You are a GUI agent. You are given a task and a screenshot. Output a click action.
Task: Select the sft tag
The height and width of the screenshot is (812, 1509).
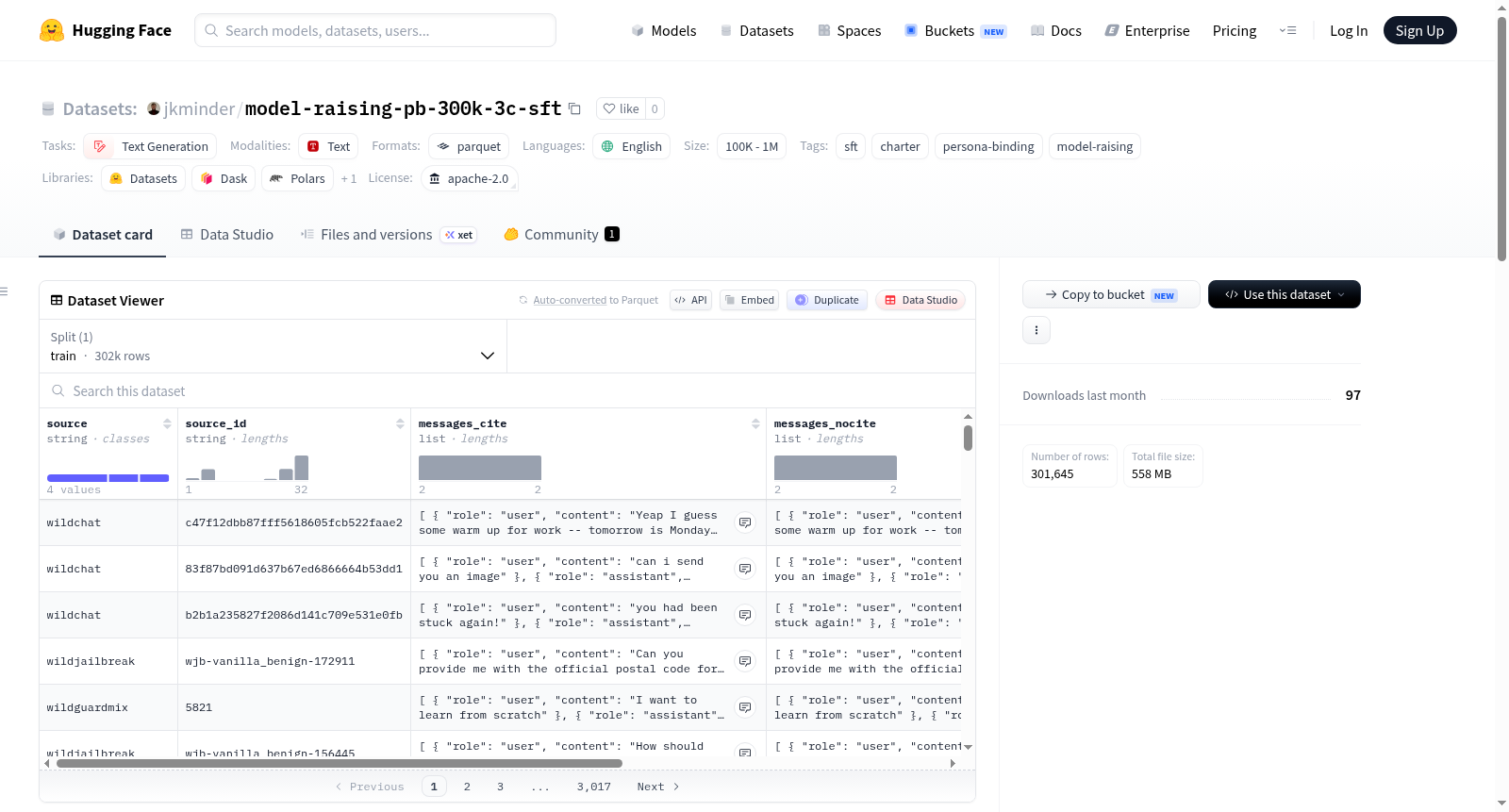[x=851, y=146]
